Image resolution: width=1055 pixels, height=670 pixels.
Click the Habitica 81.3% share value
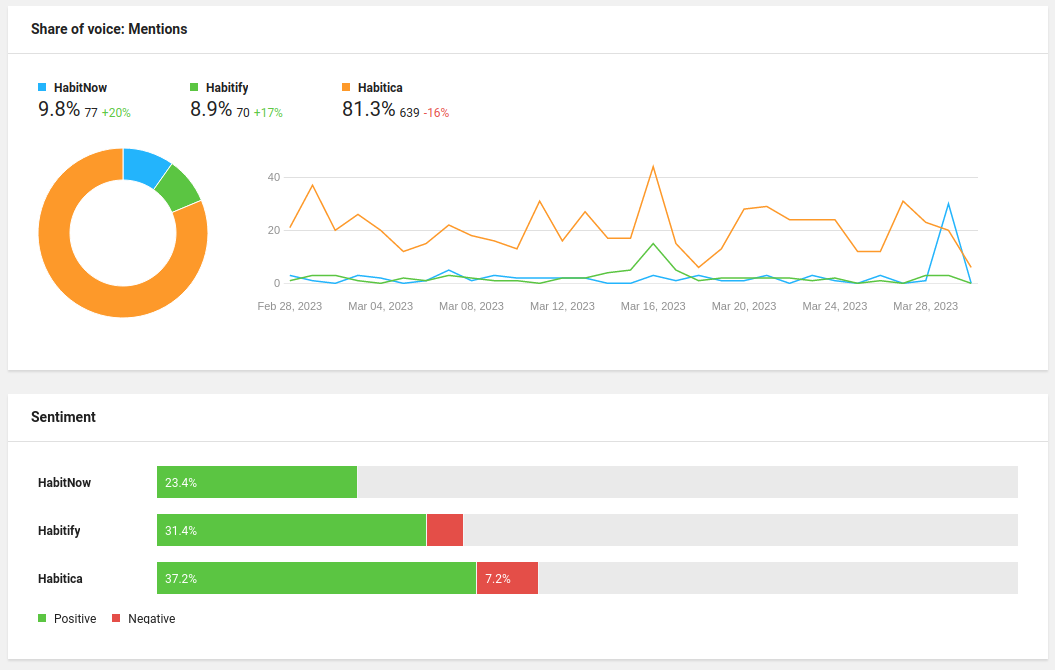coord(369,109)
